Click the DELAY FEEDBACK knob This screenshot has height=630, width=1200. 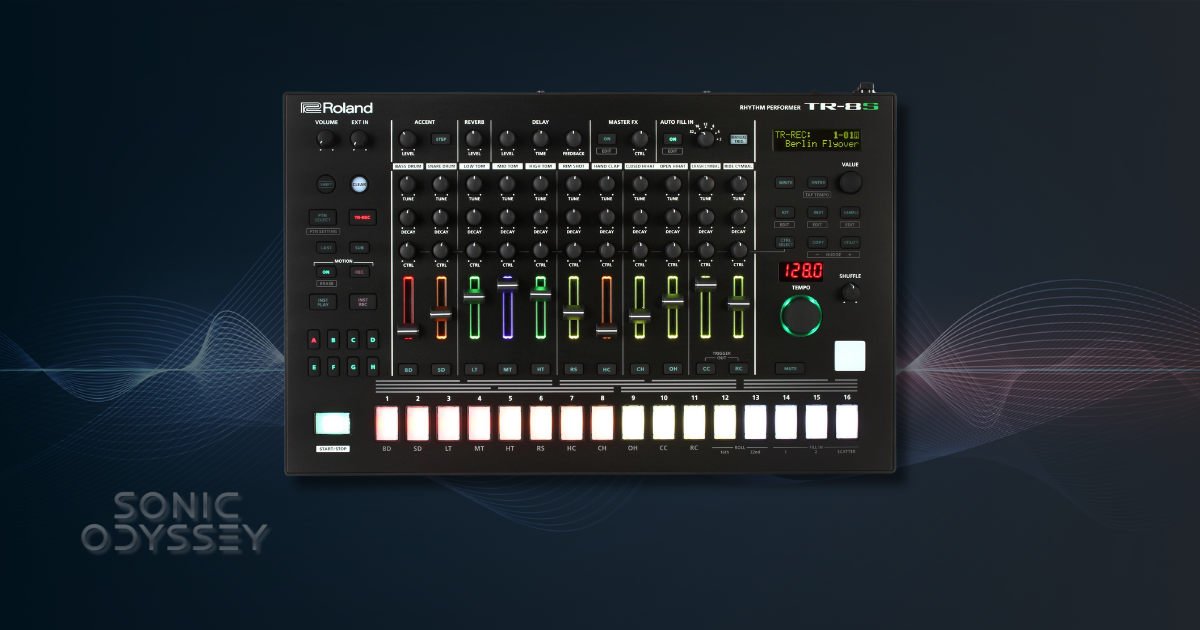[573, 139]
